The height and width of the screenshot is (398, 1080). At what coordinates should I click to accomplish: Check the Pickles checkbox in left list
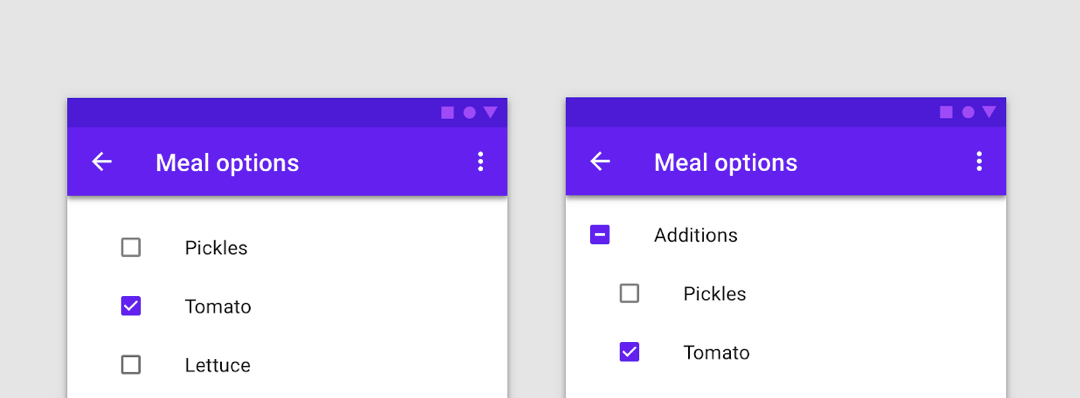pyautogui.click(x=131, y=247)
